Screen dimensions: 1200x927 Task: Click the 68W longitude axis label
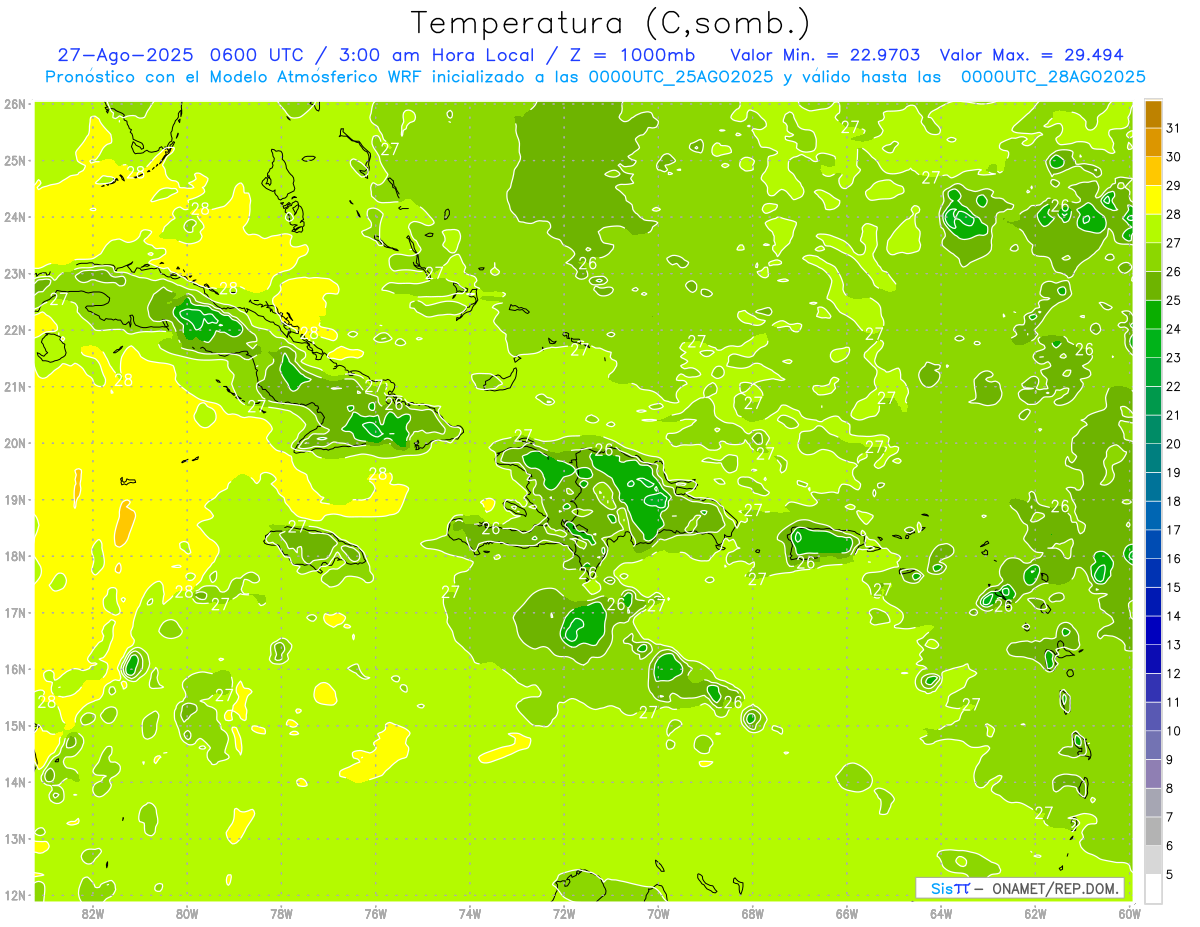753,913
